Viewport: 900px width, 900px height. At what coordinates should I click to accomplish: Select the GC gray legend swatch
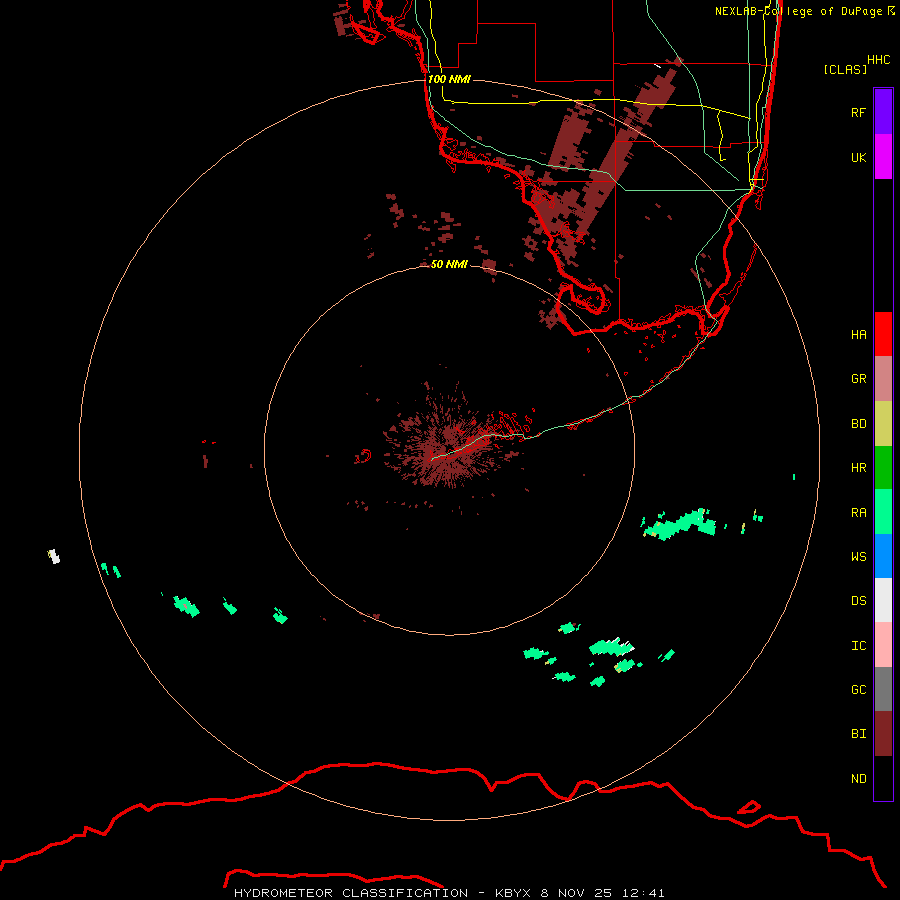[x=883, y=689]
